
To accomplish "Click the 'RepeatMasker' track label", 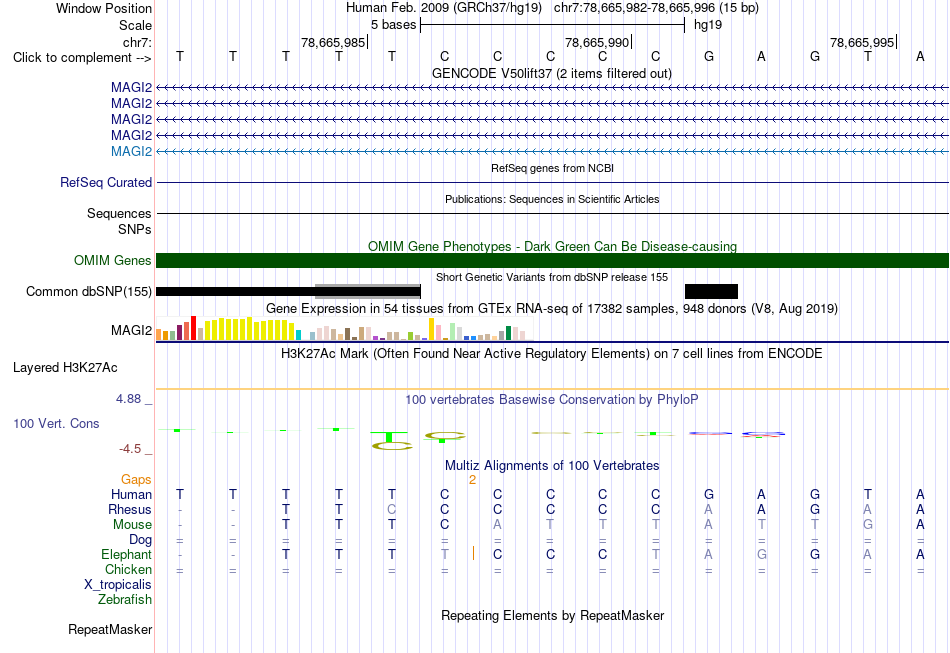I will tap(110, 629).
